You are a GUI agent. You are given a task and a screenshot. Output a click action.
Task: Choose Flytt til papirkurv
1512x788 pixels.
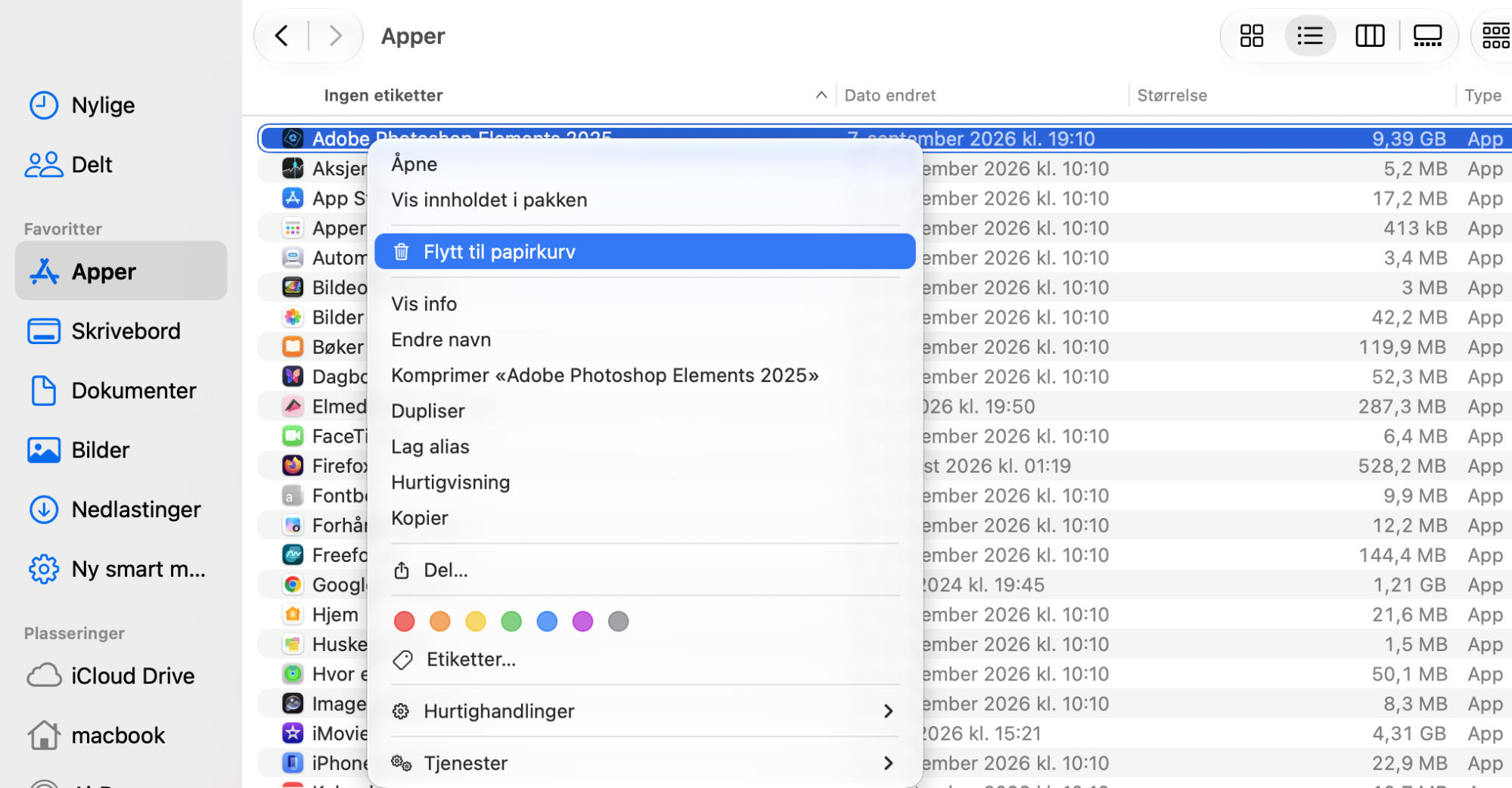[x=645, y=252]
